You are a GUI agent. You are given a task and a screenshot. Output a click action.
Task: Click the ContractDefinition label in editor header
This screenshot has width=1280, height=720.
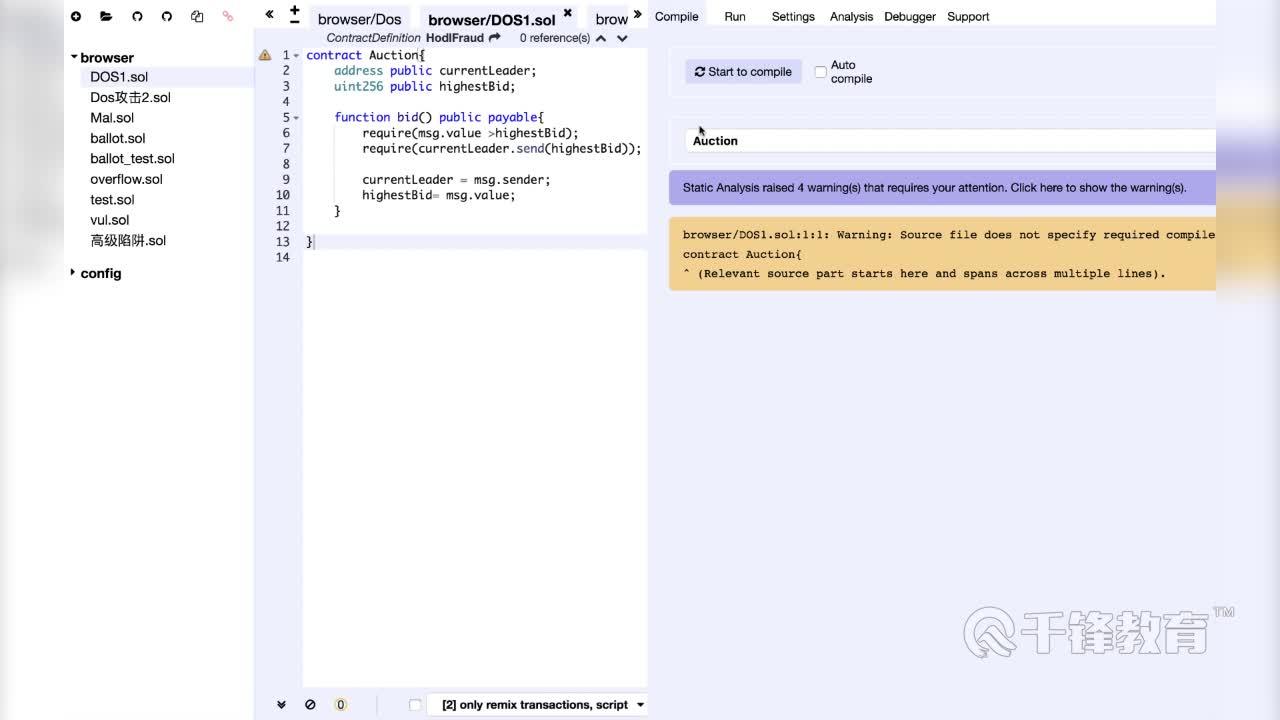pyautogui.click(x=373, y=38)
